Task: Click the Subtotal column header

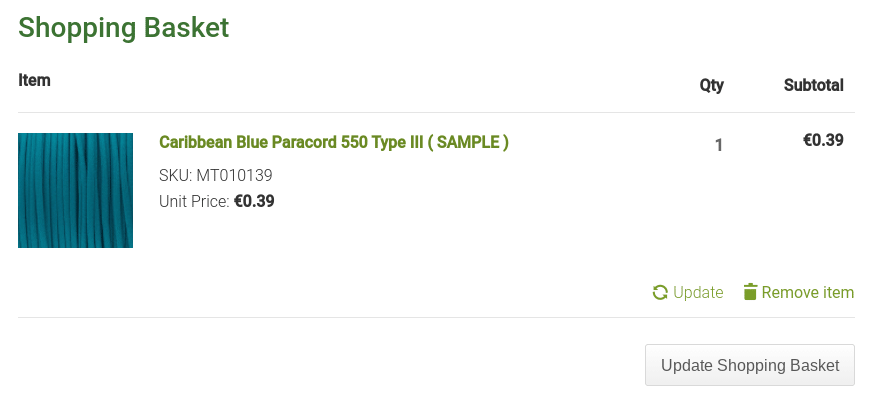Action: pyautogui.click(x=813, y=85)
